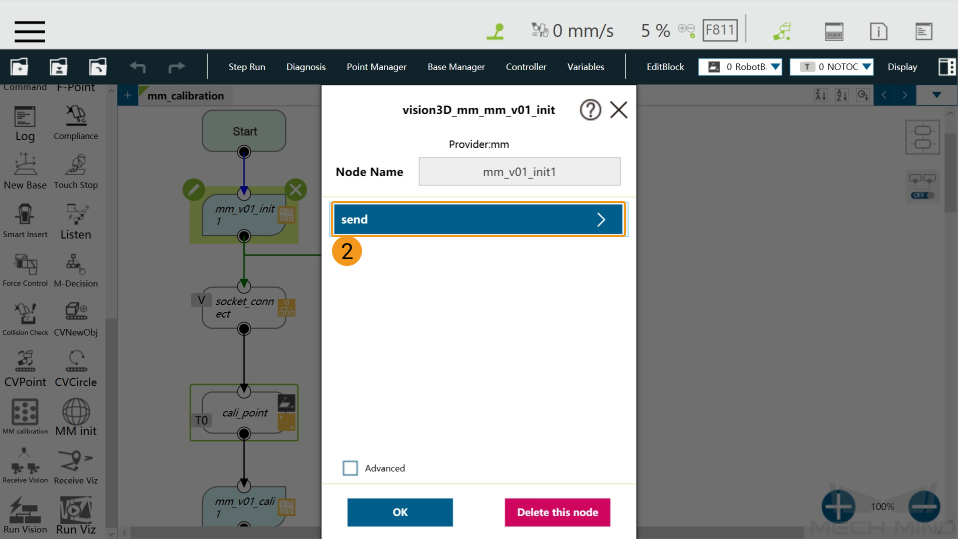Screen dimensions: 958x539
Task: Switch to the mm_calibration tab
Action: [x=185, y=96]
